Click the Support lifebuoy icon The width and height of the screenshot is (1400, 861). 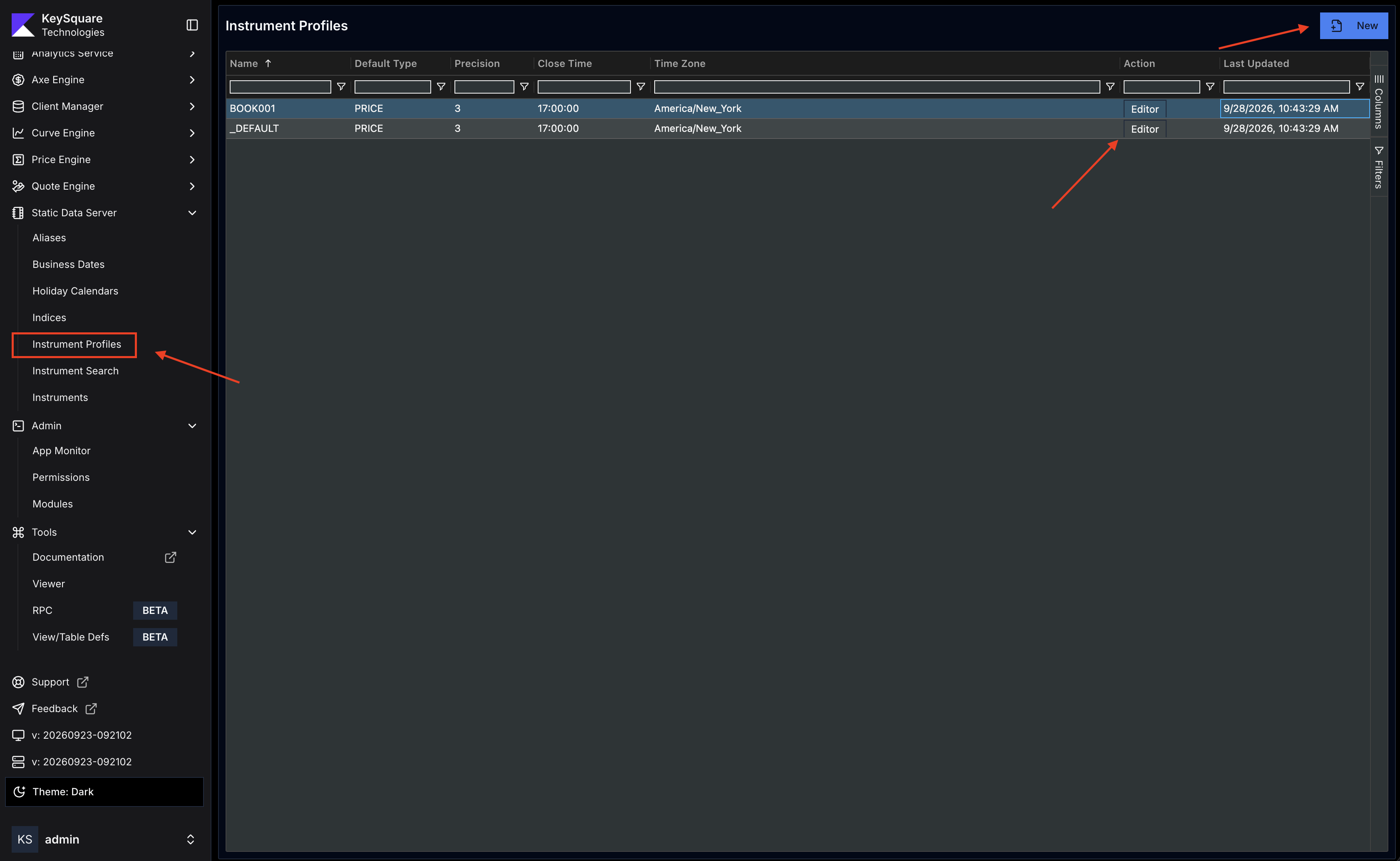coord(18,682)
